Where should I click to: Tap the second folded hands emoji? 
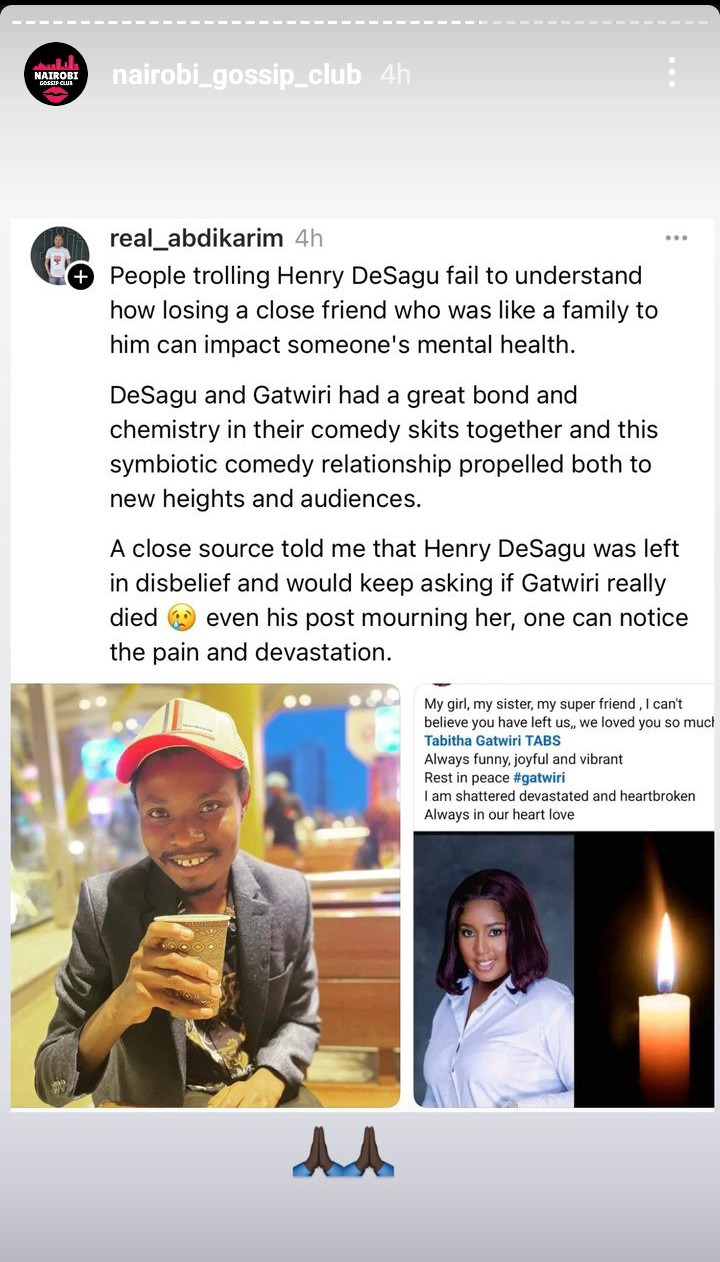pos(369,1151)
